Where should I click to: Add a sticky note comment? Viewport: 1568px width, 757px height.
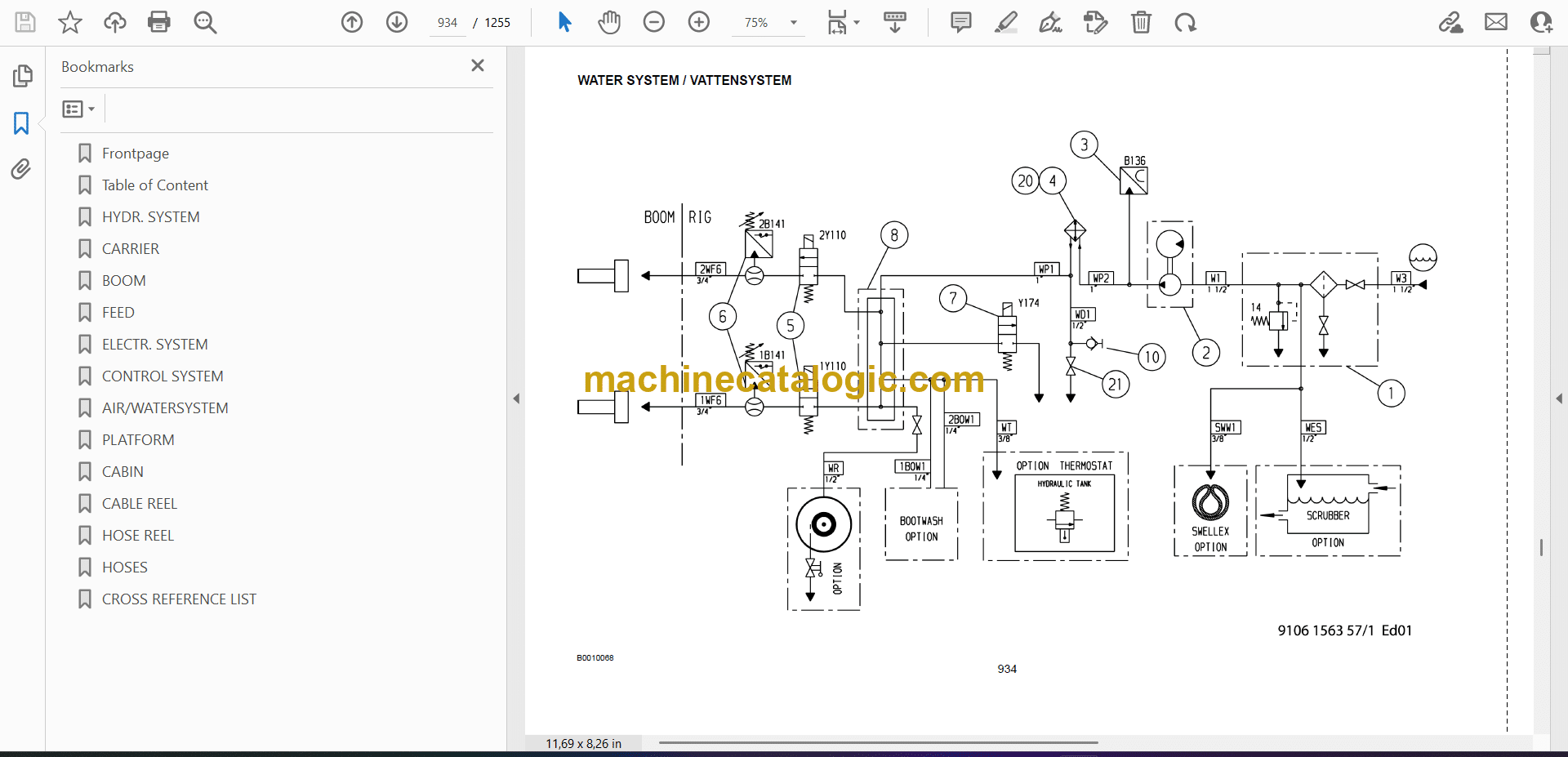coord(961,22)
